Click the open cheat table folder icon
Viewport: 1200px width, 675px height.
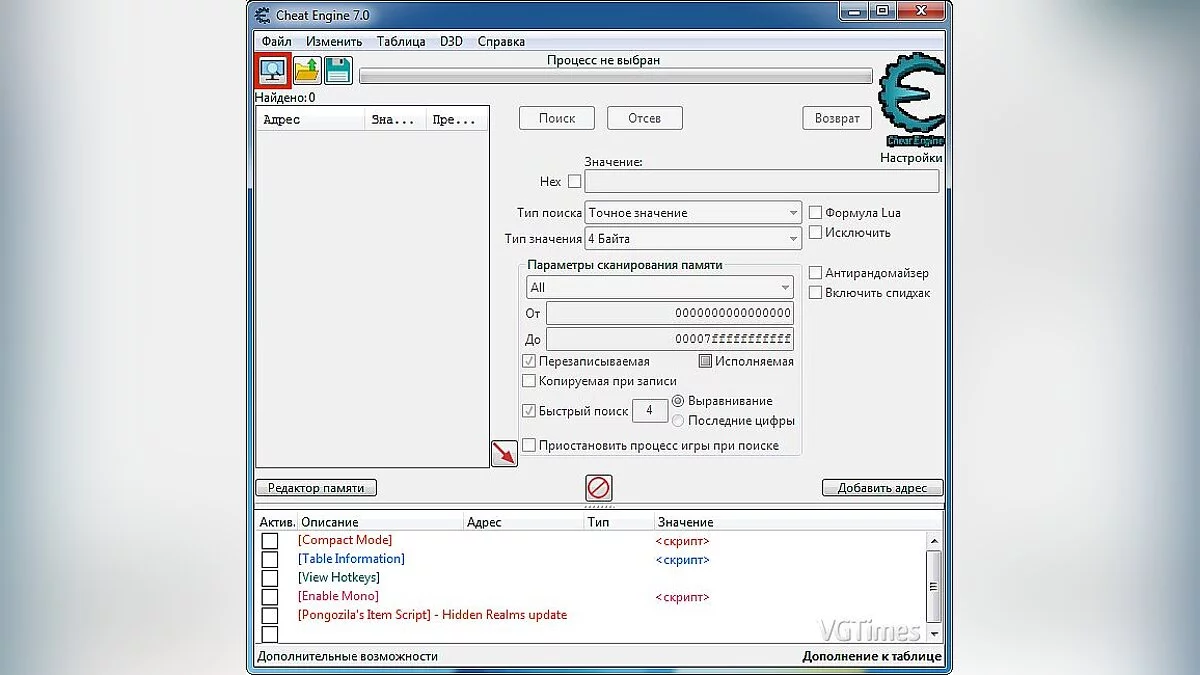(x=306, y=71)
